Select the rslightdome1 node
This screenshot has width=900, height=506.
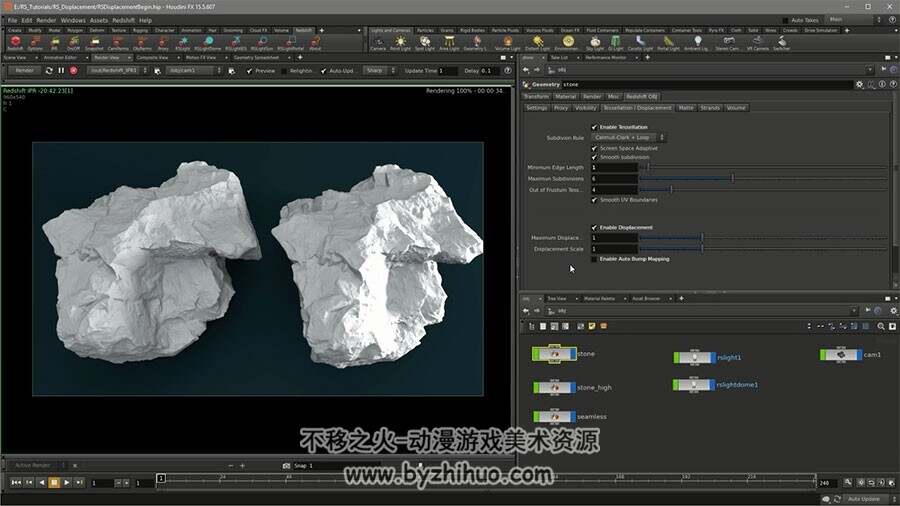click(695, 385)
